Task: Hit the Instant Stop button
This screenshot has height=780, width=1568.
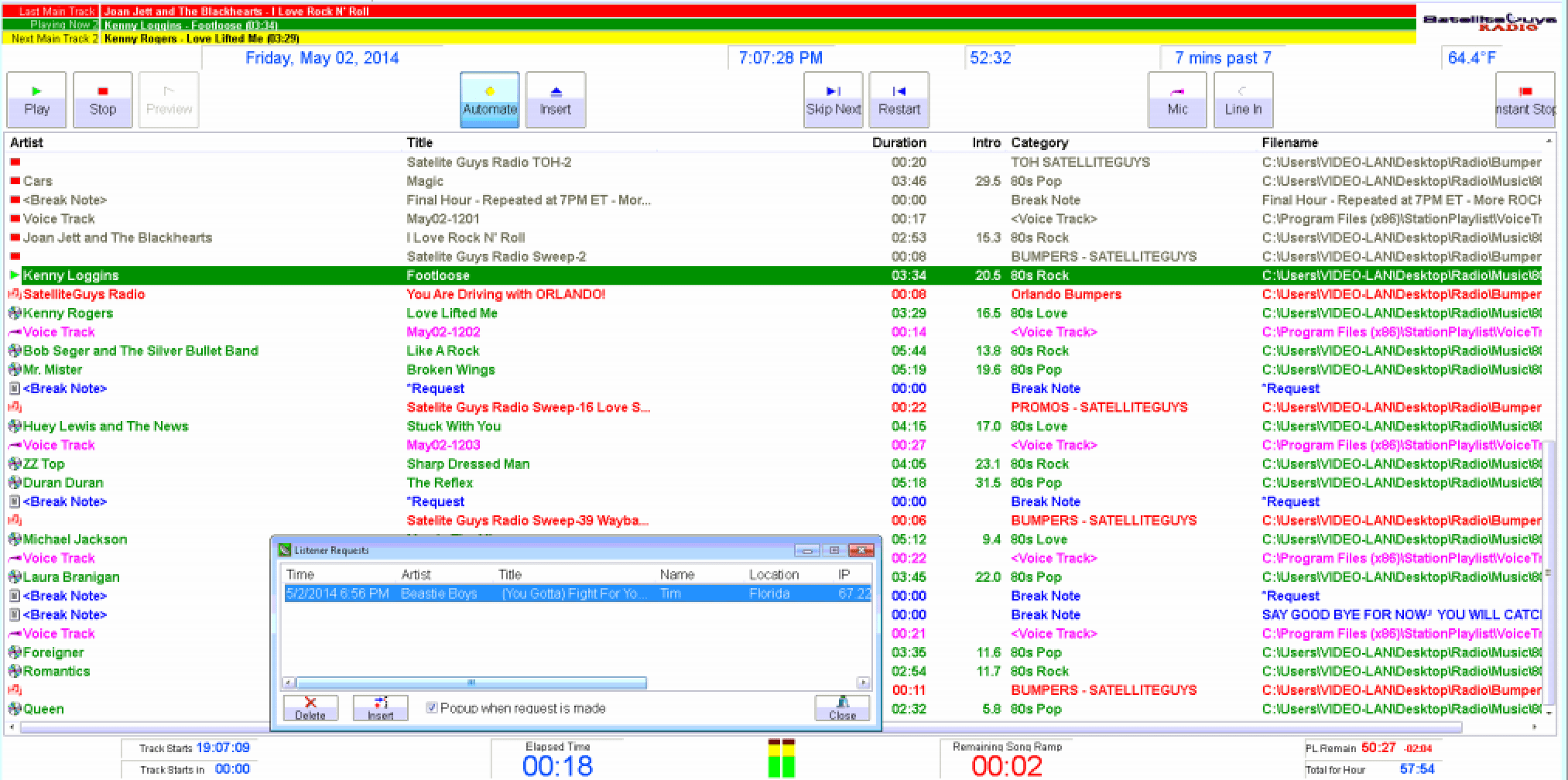Action: (x=1525, y=100)
